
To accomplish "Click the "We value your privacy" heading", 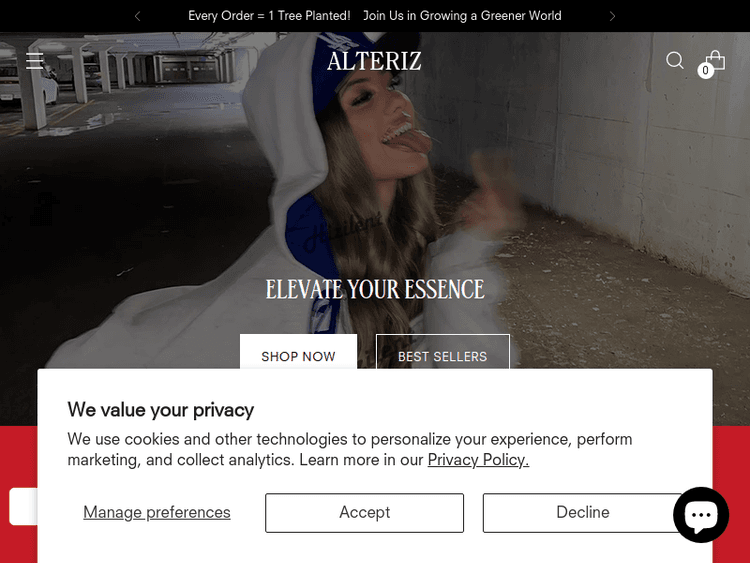I will coord(161,410).
